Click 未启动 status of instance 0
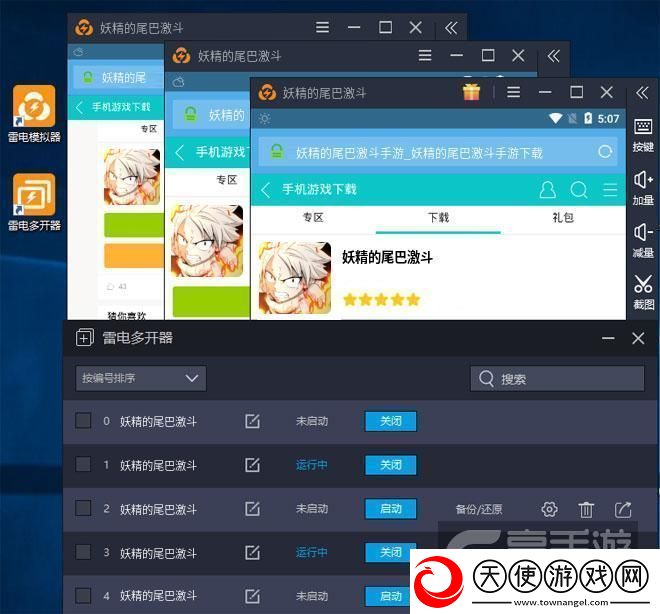Screen dimensions: 660x614 tap(311, 421)
